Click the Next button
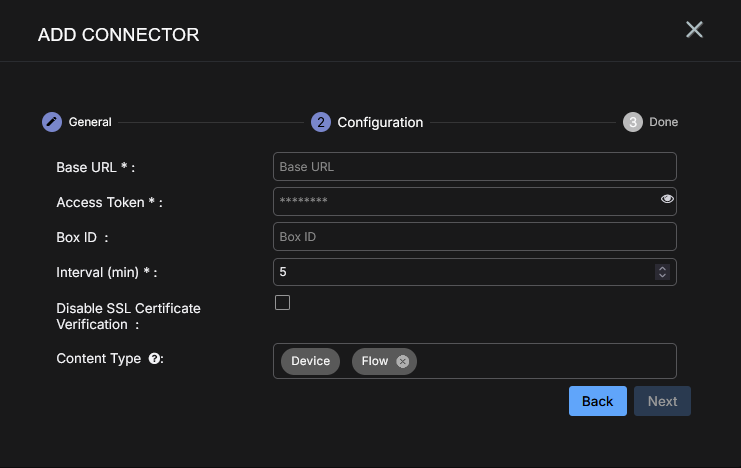741x468 pixels. [x=662, y=401]
